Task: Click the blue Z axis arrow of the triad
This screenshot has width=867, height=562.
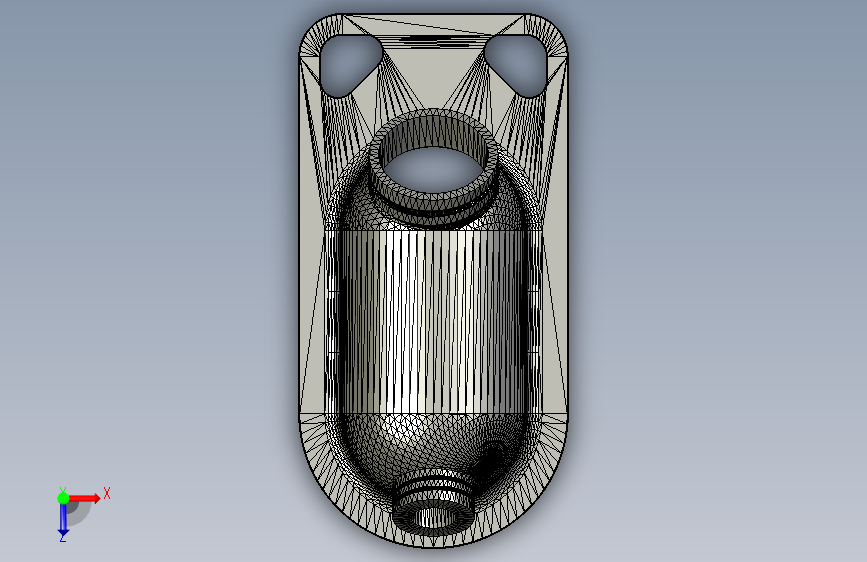Action: [x=63, y=520]
